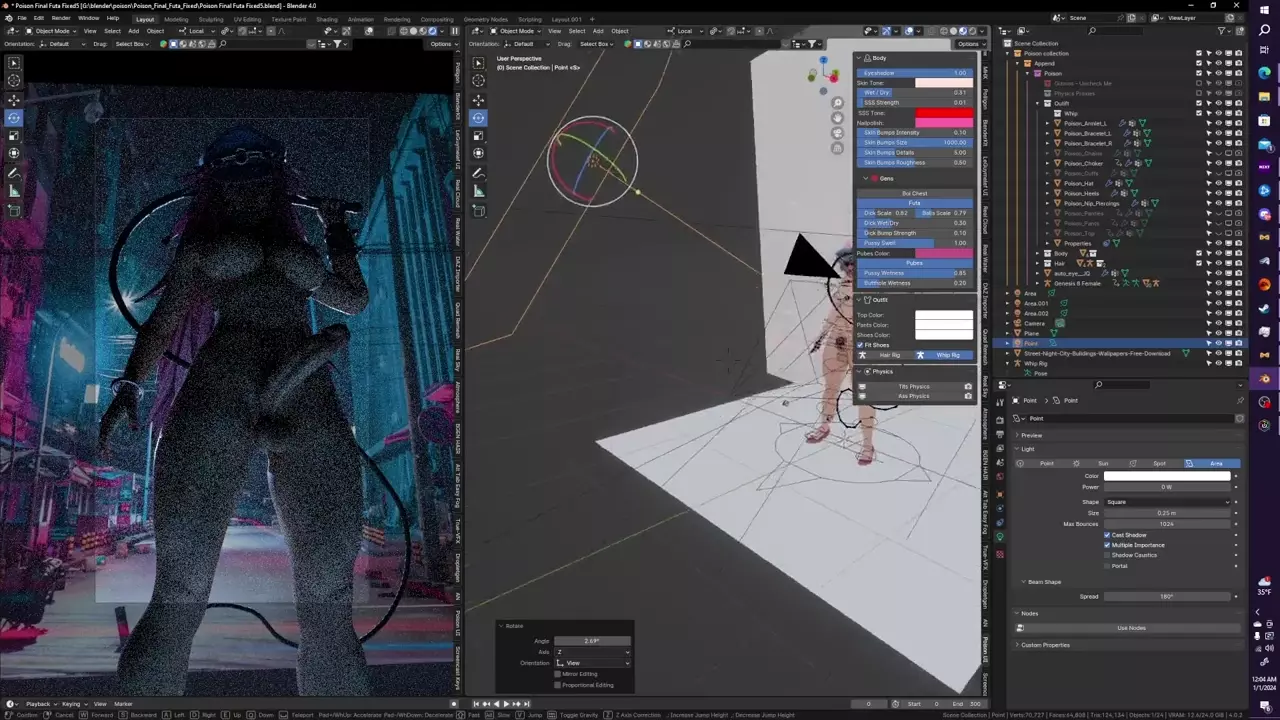Screen dimensions: 1280x720
Task: Click the Options button in left viewport
Action: pos(441,44)
